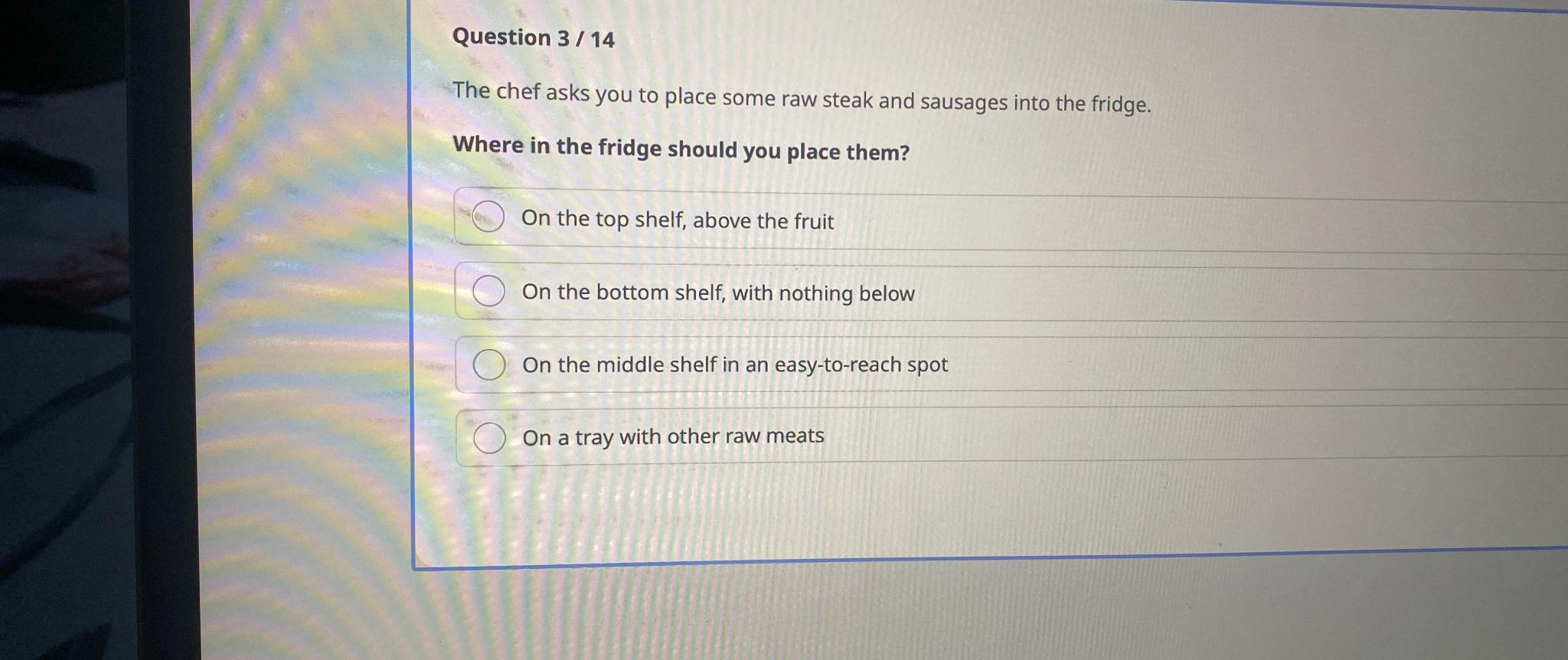Click the bolded question text about fridge placement
The height and width of the screenshot is (660, 1568).
[x=681, y=148]
